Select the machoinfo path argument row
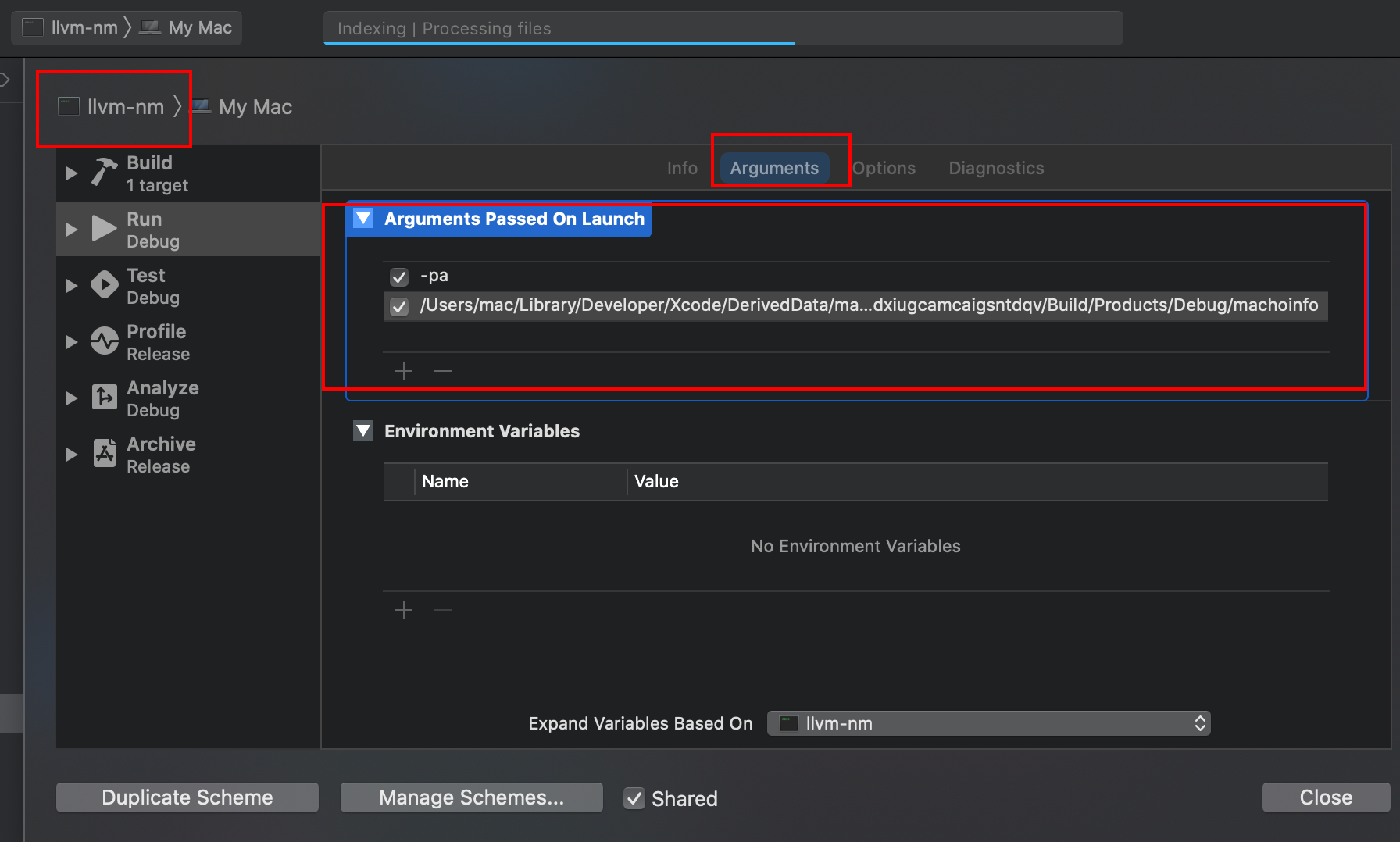This screenshot has width=1400, height=842. coord(855,305)
